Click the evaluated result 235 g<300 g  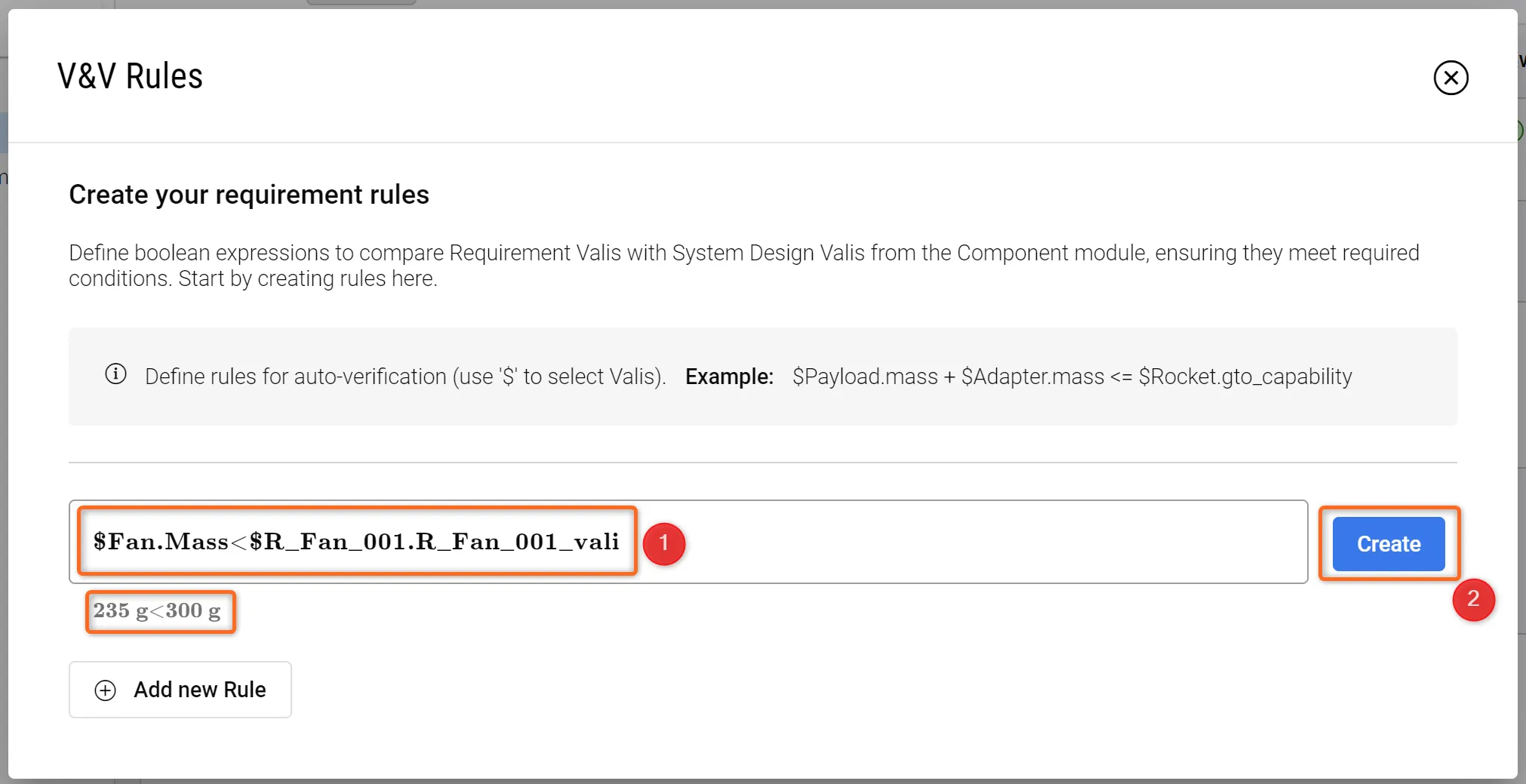pyautogui.click(x=157, y=610)
